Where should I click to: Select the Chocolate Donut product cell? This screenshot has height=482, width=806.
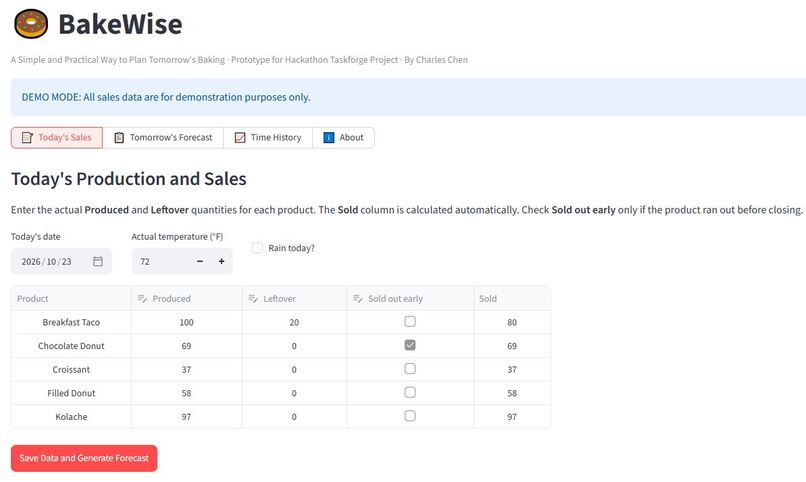pos(71,346)
